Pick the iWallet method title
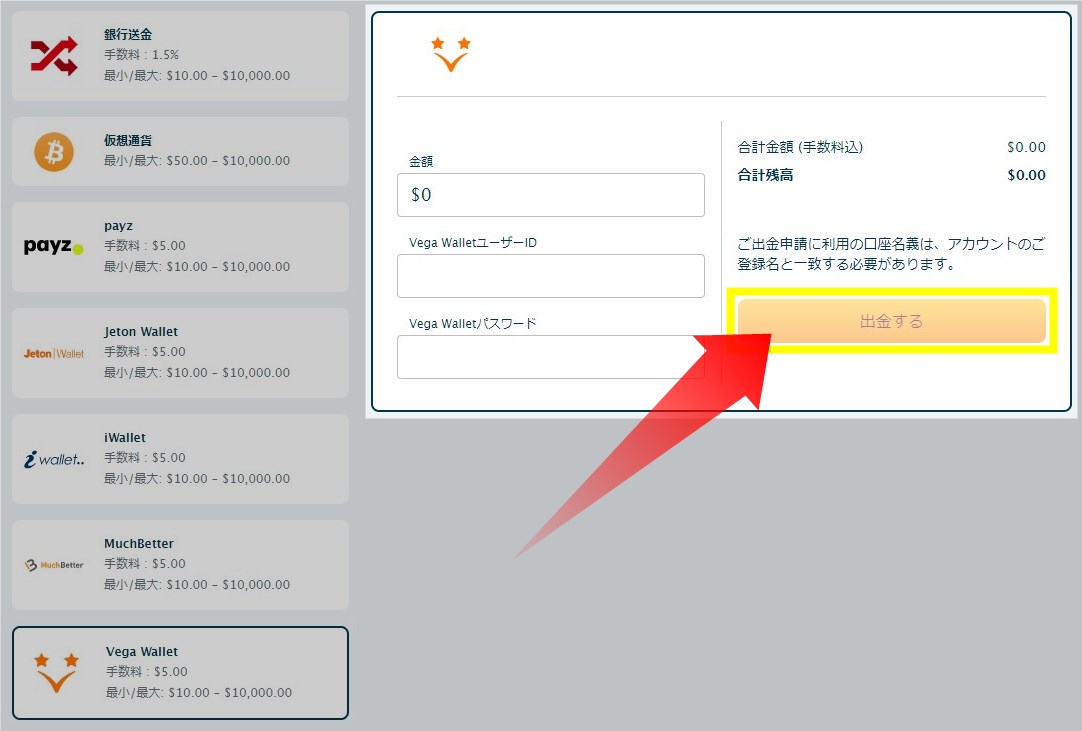Viewport: 1082px width, 731px height. coord(125,438)
